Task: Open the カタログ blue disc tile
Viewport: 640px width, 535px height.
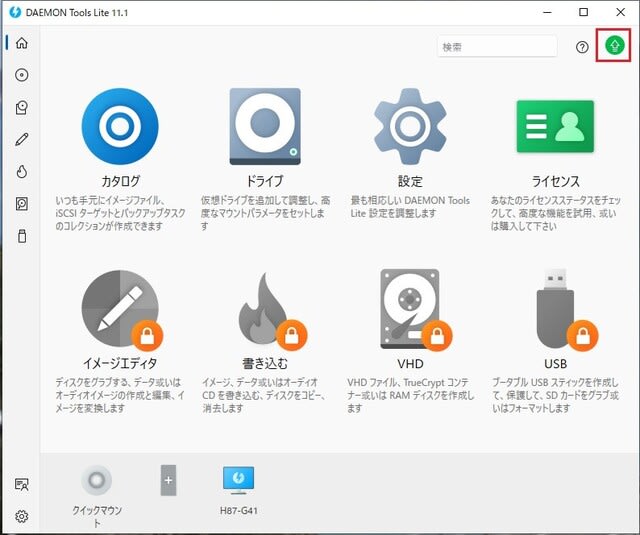Action: coord(120,127)
